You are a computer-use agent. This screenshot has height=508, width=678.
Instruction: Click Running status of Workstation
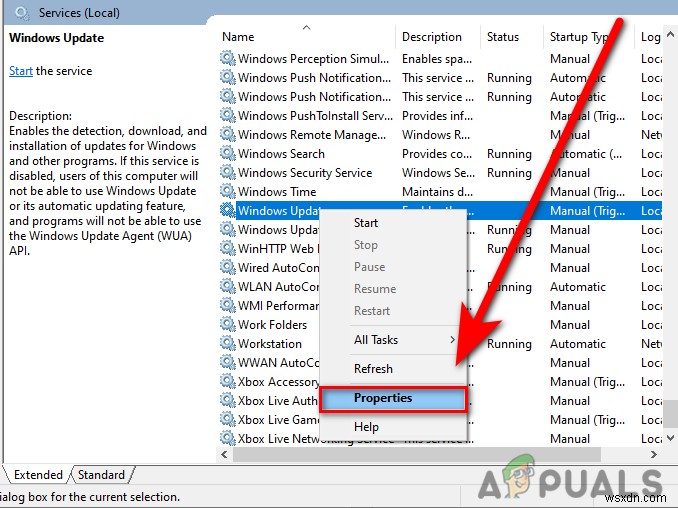[x=509, y=344]
